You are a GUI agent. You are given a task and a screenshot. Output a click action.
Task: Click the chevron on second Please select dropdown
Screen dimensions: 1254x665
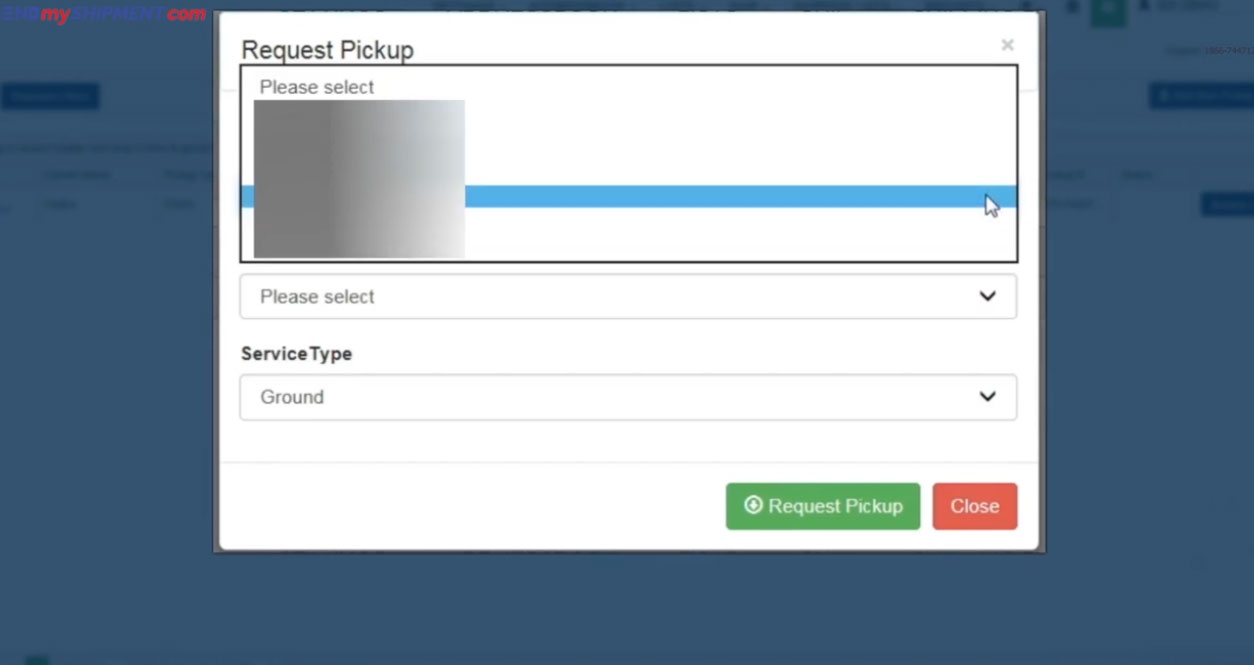coord(987,297)
